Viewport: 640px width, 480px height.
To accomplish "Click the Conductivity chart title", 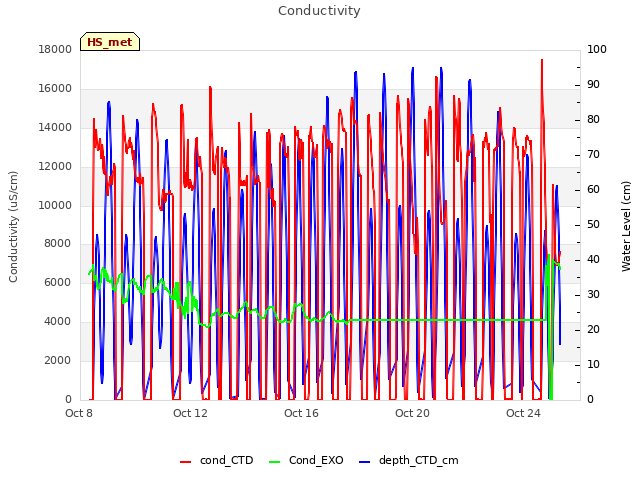I will click(319, 11).
